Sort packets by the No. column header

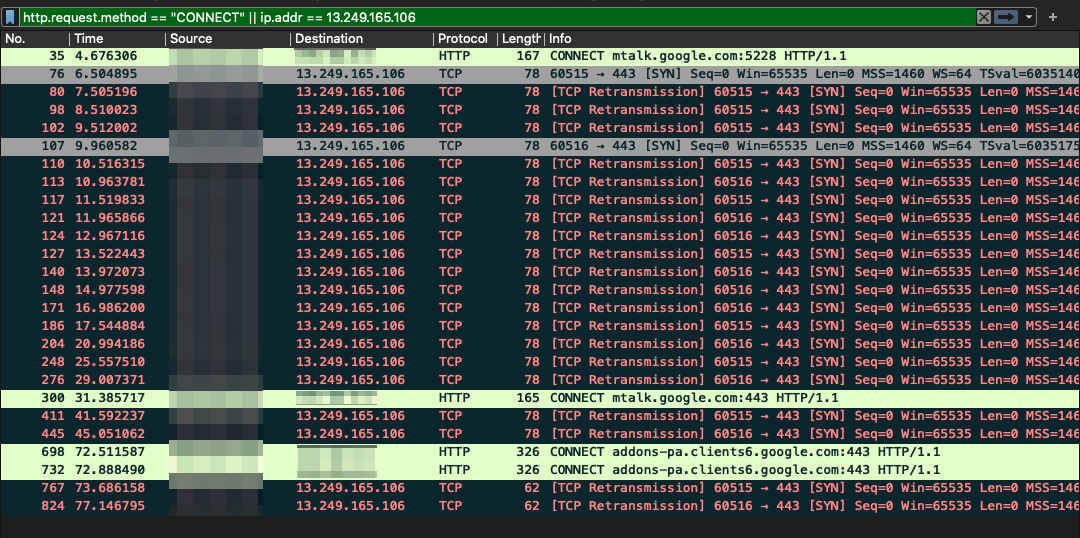(34, 39)
